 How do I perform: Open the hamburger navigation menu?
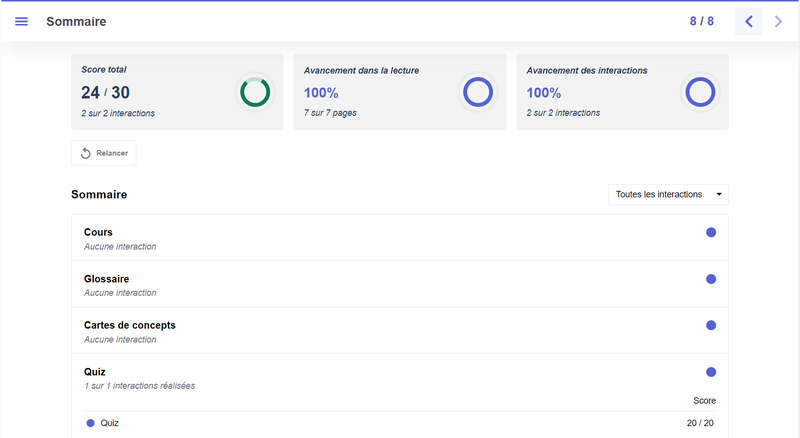coord(21,21)
